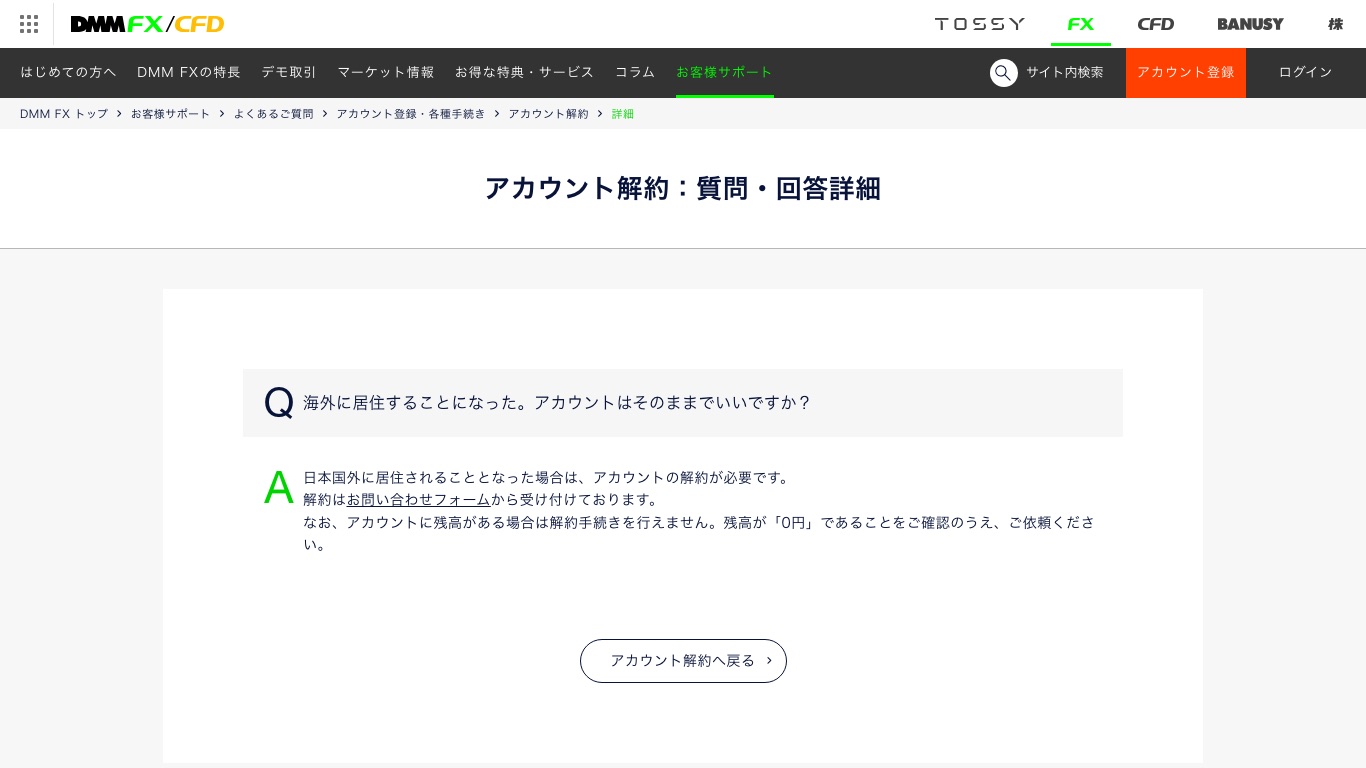Open the TOSSY service tab
1366x768 pixels.
(x=980, y=24)
